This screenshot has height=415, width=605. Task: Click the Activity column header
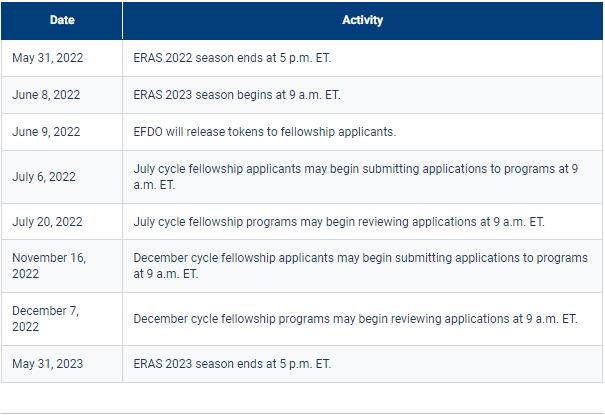362,20
